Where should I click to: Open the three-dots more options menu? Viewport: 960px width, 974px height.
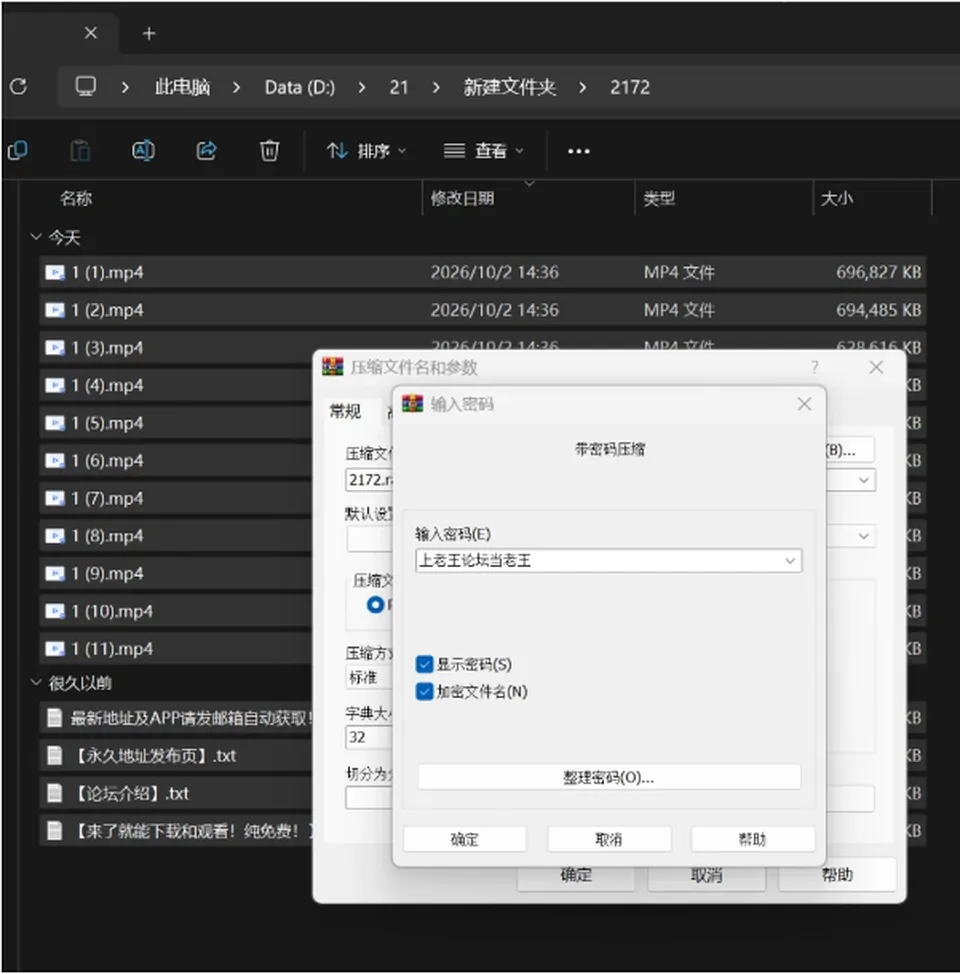[578, 151]
